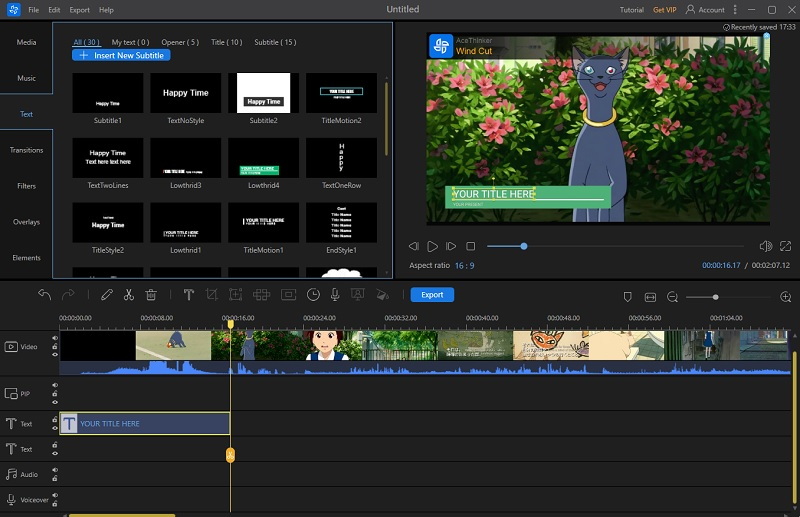The image size is (800, 517).
Task: Lock the Video track
Action: (x=55, y=346)
